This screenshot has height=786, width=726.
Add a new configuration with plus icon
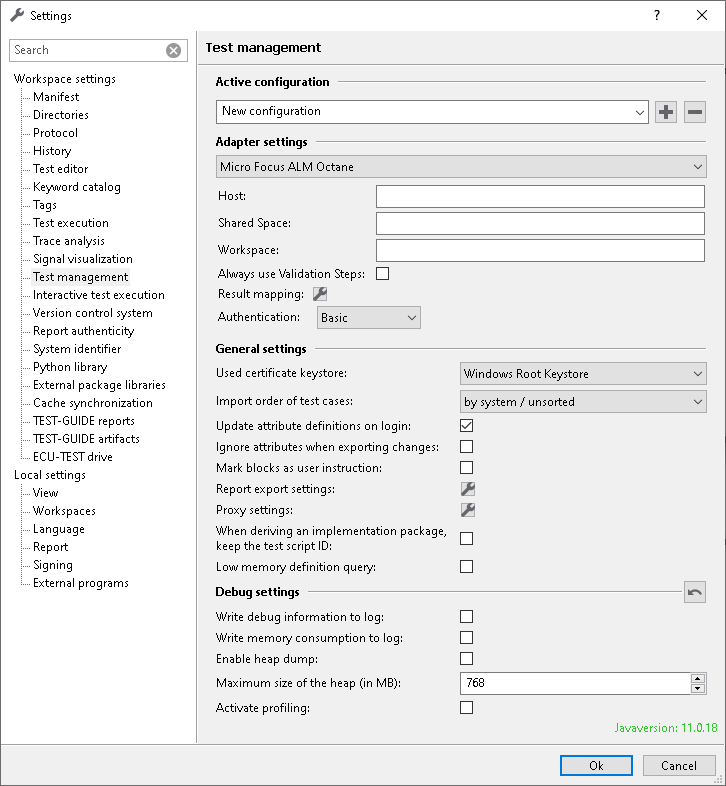[x=665, y=112]
